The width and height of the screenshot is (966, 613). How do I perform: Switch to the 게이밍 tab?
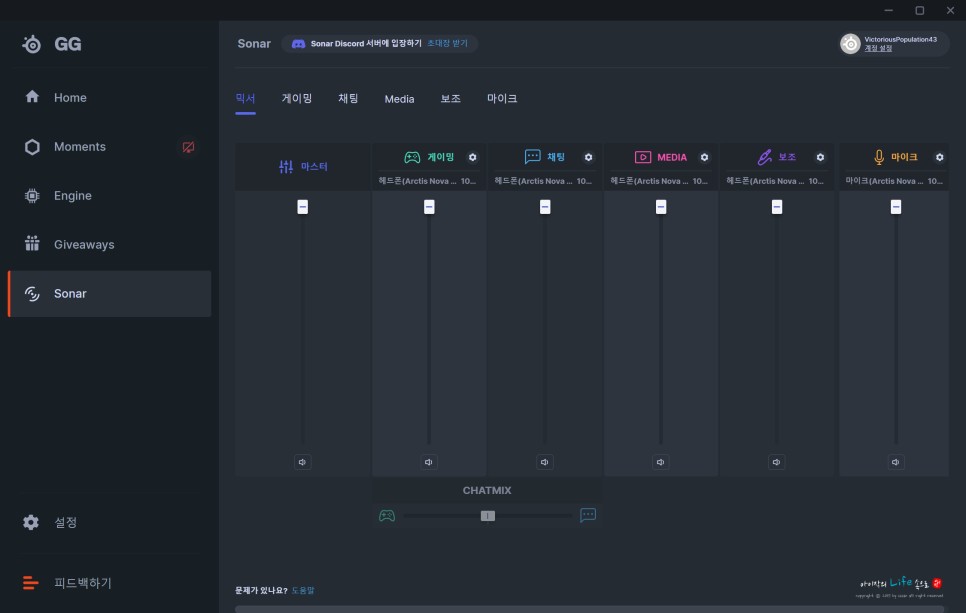(297, 99)
